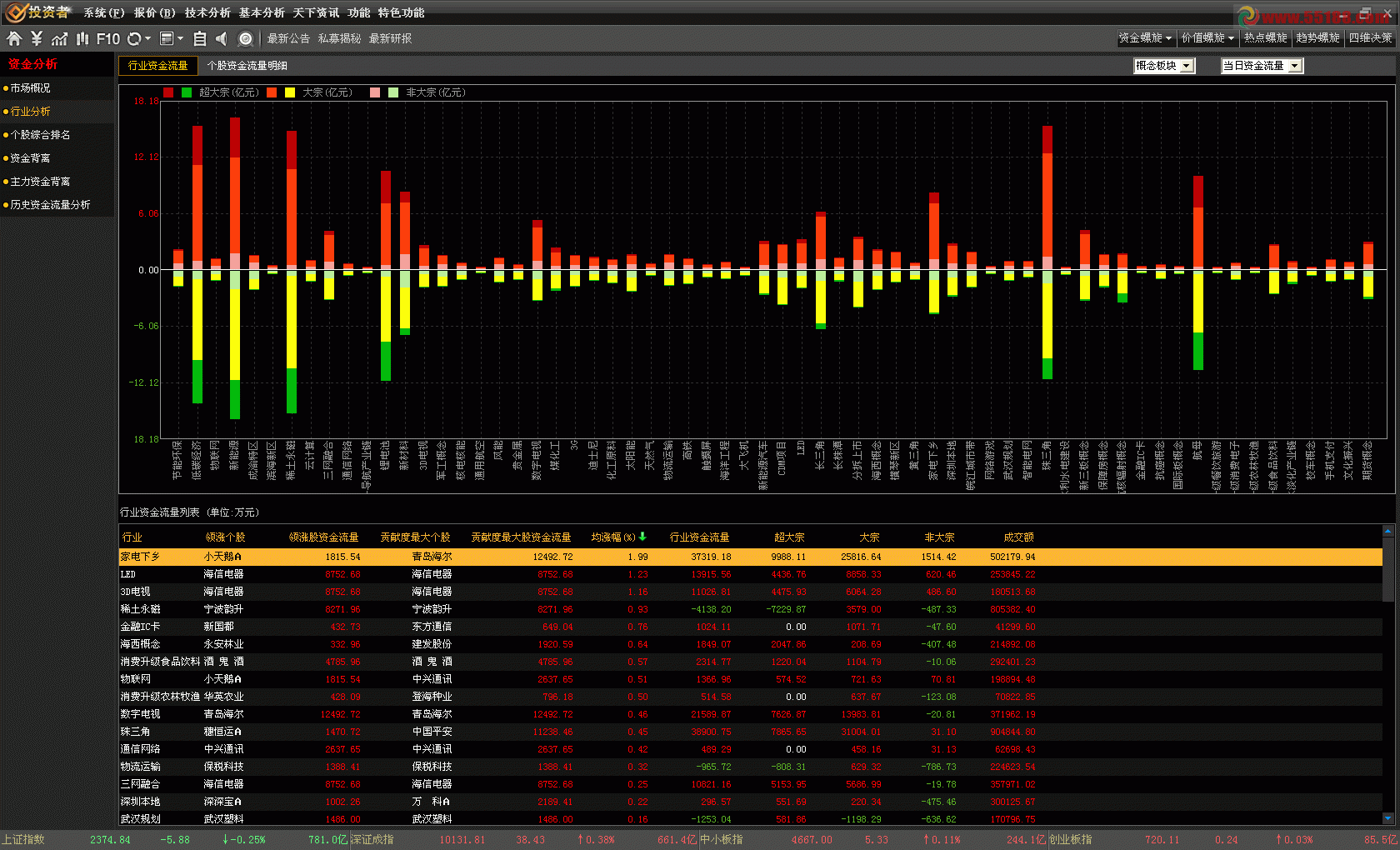Open the 技术分析 menu
The image size is (1400, 850).
(x=207, y=12)
